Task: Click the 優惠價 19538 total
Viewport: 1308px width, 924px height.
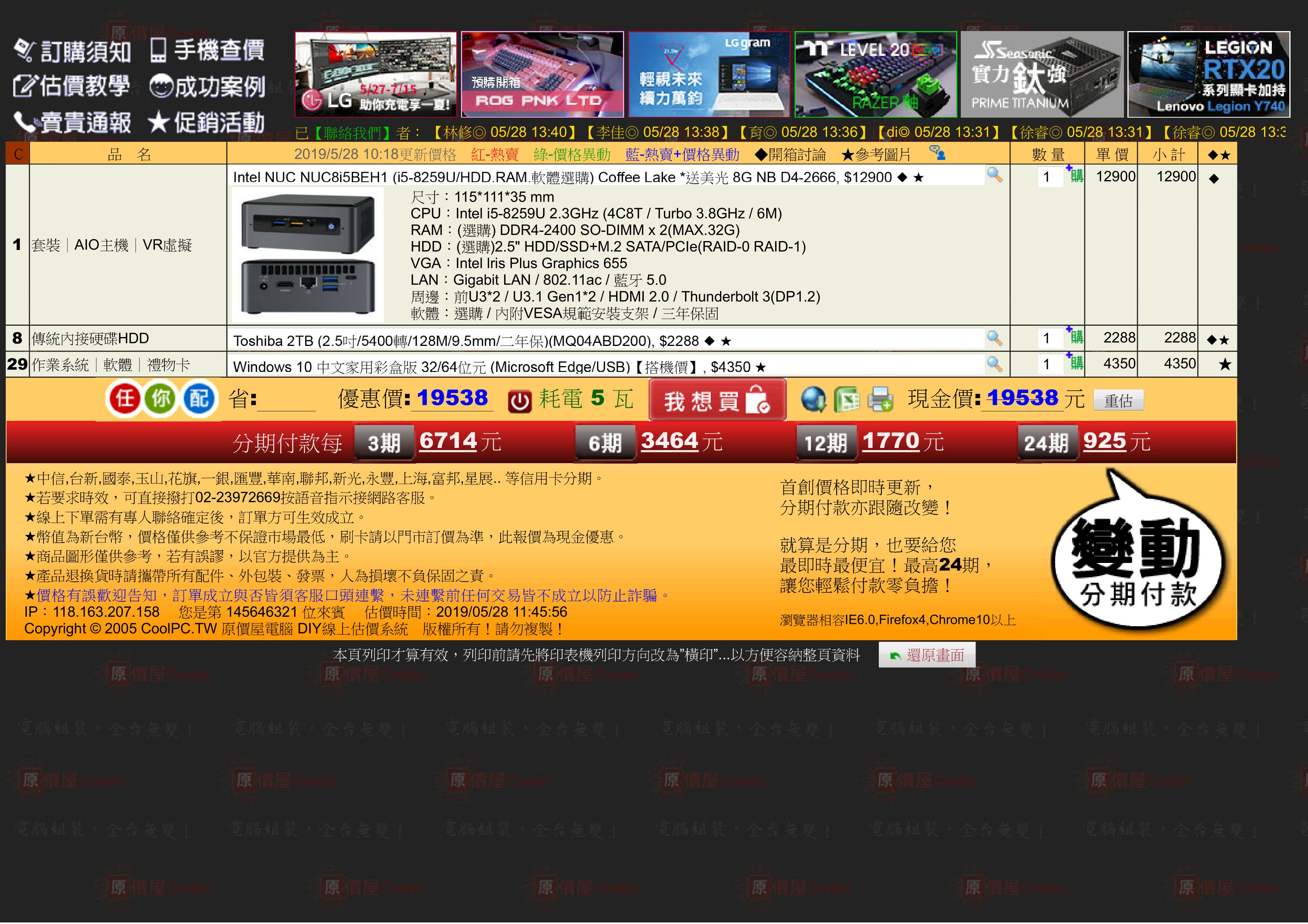Action: click(x=452, y=398)
